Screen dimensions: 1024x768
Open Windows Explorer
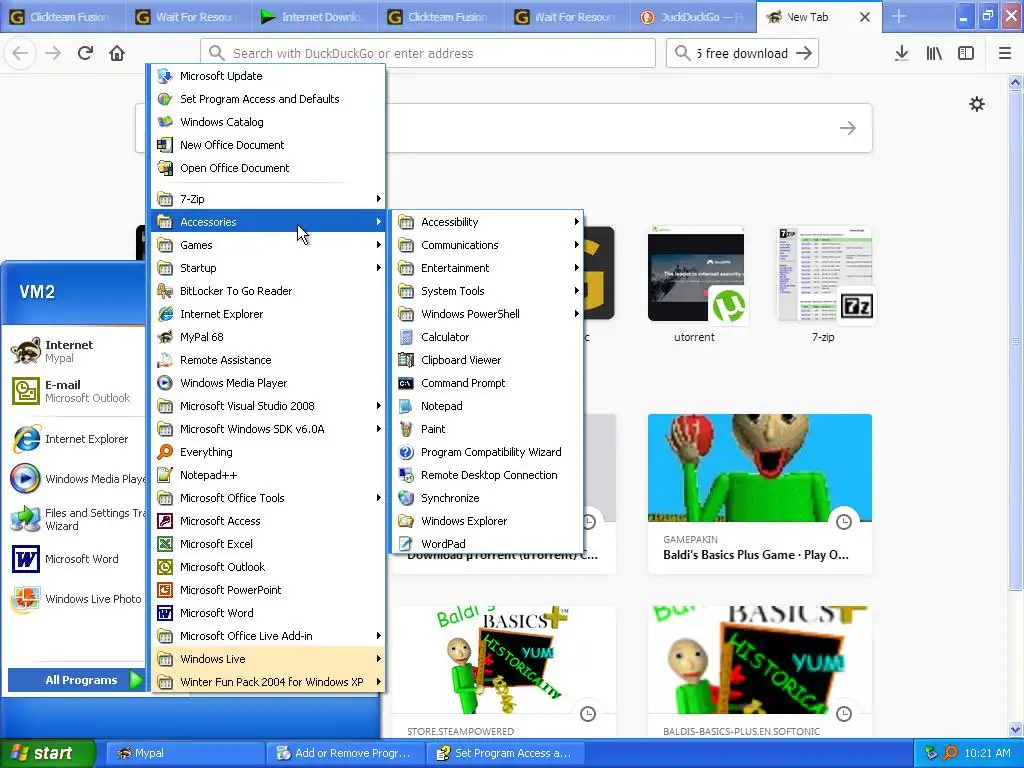487,520
